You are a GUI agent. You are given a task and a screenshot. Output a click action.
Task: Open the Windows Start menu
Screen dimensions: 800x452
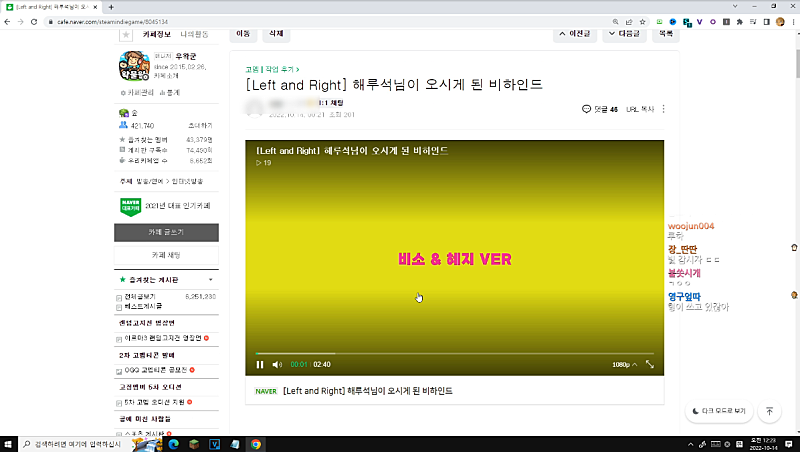pyautogui.click(x=7, y=444)
